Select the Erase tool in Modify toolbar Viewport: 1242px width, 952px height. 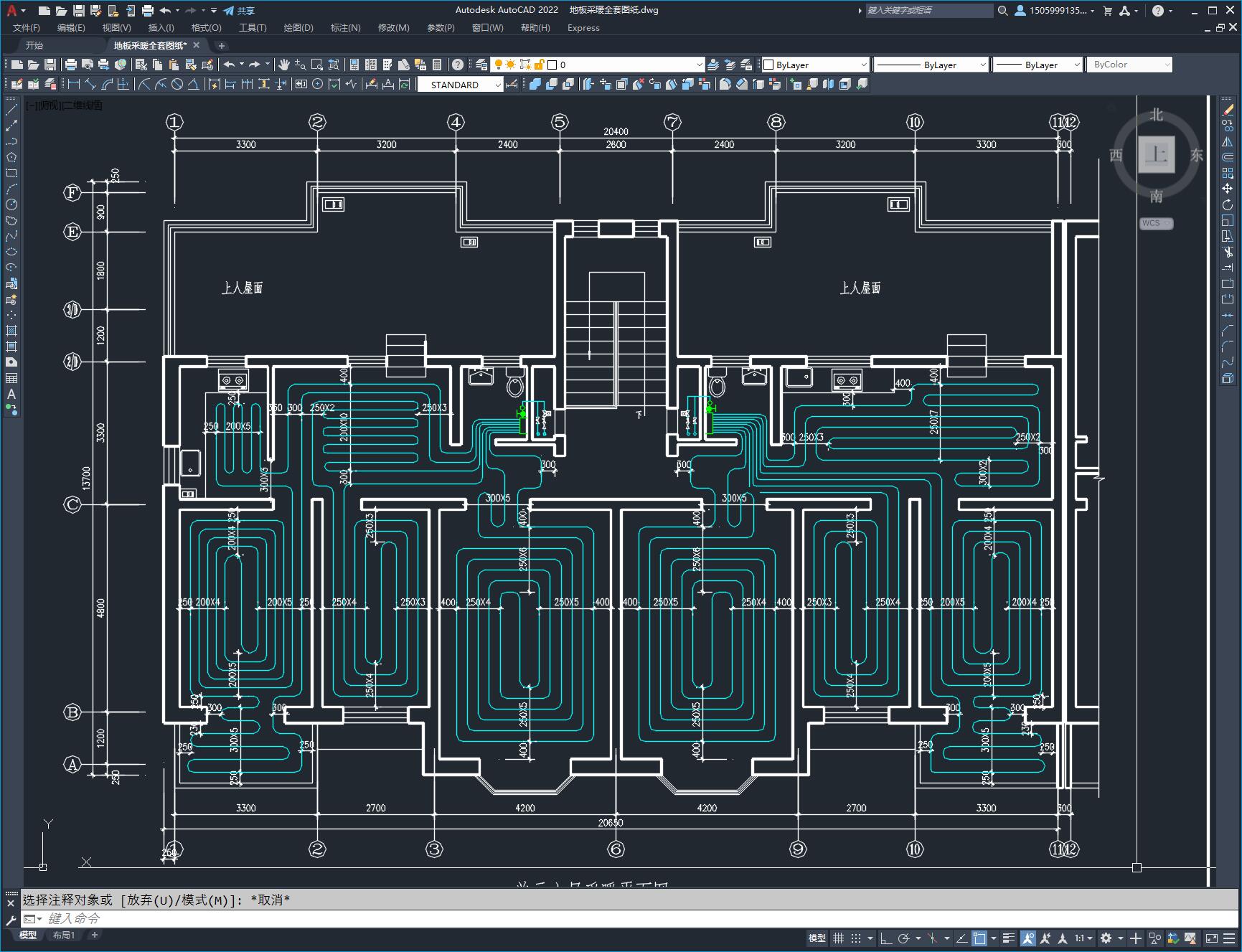[1228, 110]
